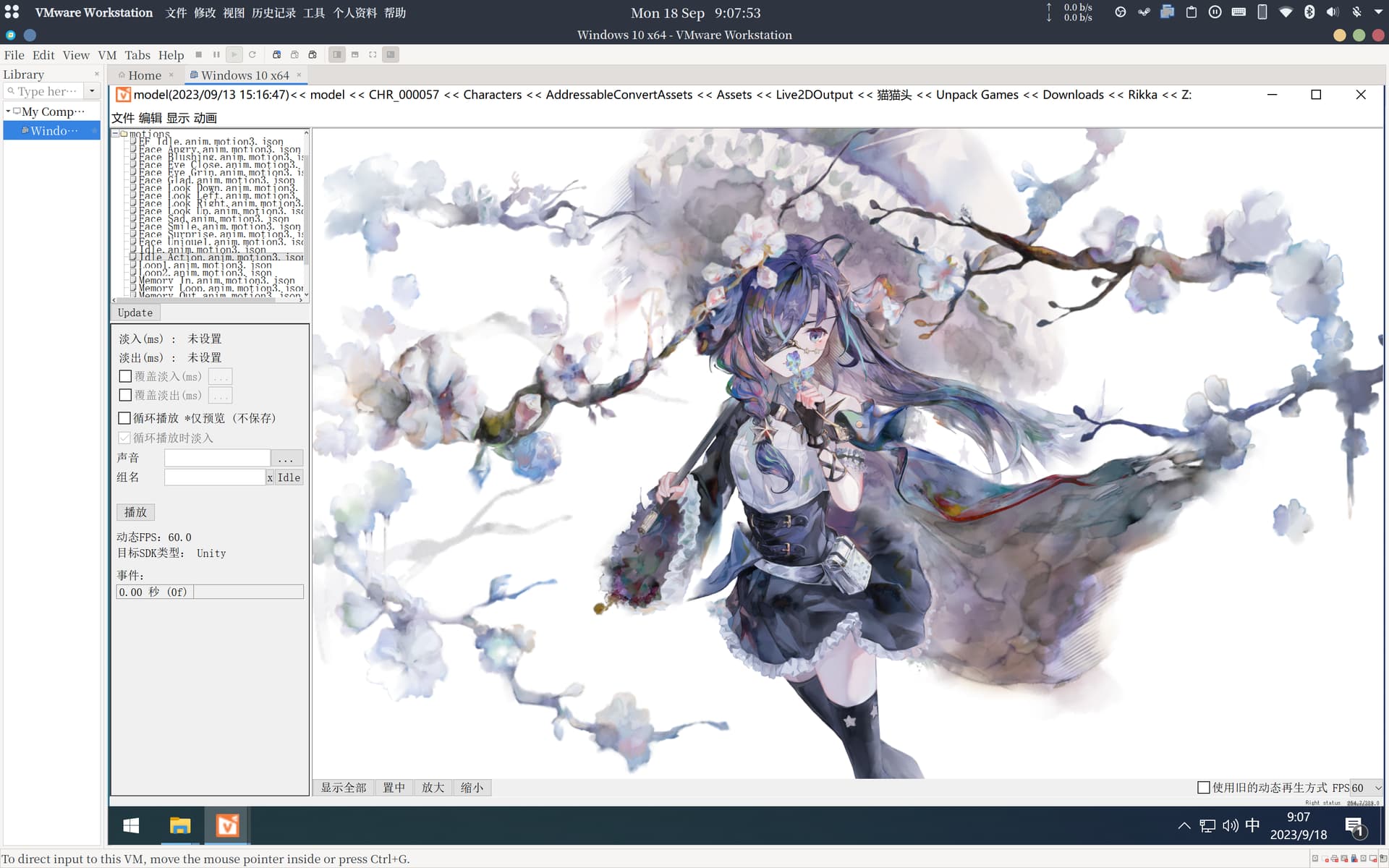This screenshot has height=868, width=1389.
Task: Open the VMware VM menu
Action: [x=107, y=55]
